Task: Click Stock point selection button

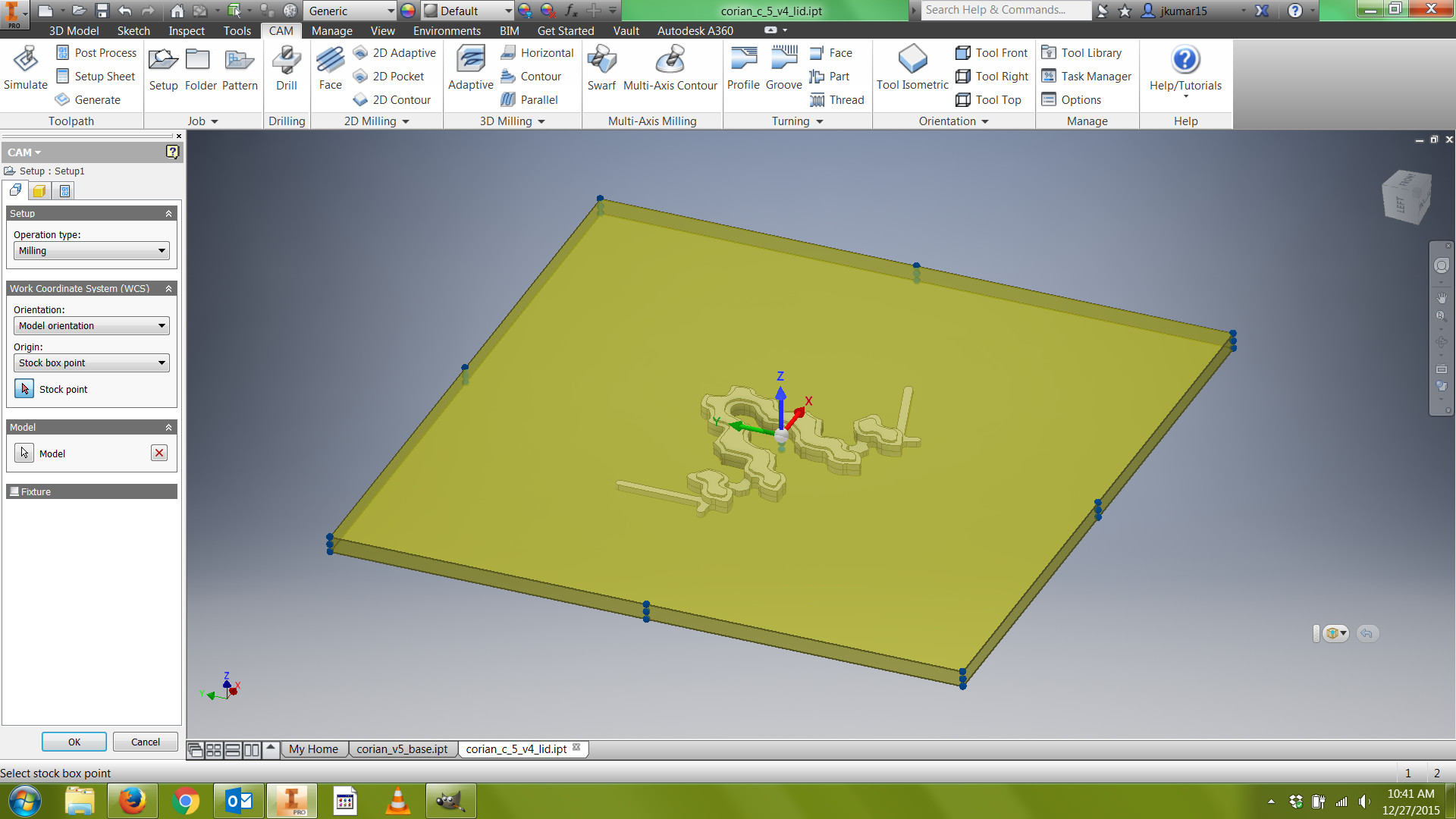Action: click(x=24, y=389)
